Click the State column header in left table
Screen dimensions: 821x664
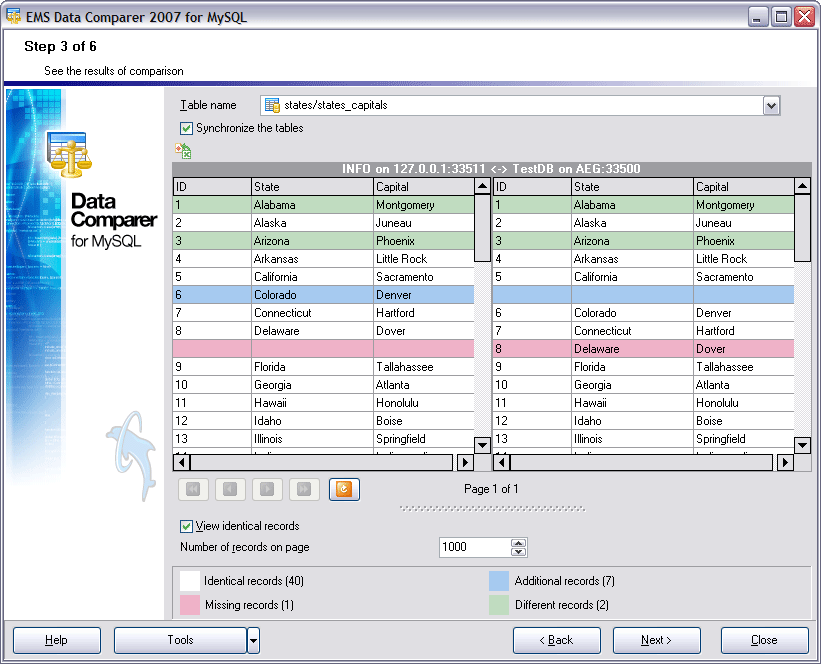[311, 187]
